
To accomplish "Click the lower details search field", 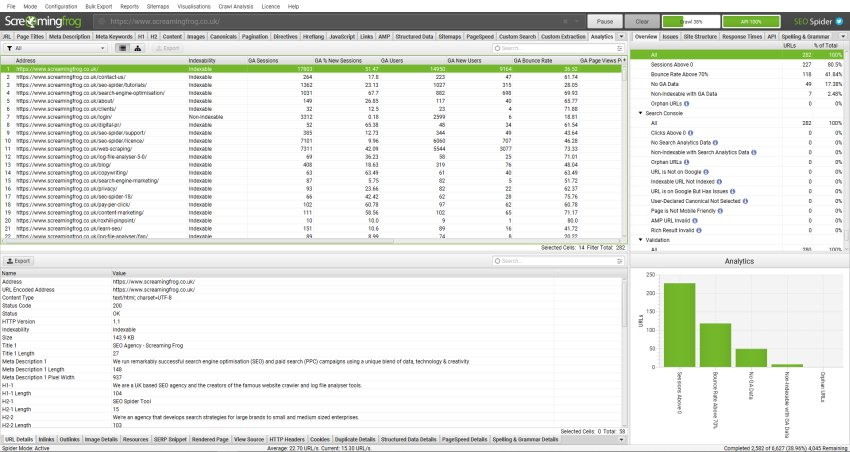I will click(x=558, y=261).
